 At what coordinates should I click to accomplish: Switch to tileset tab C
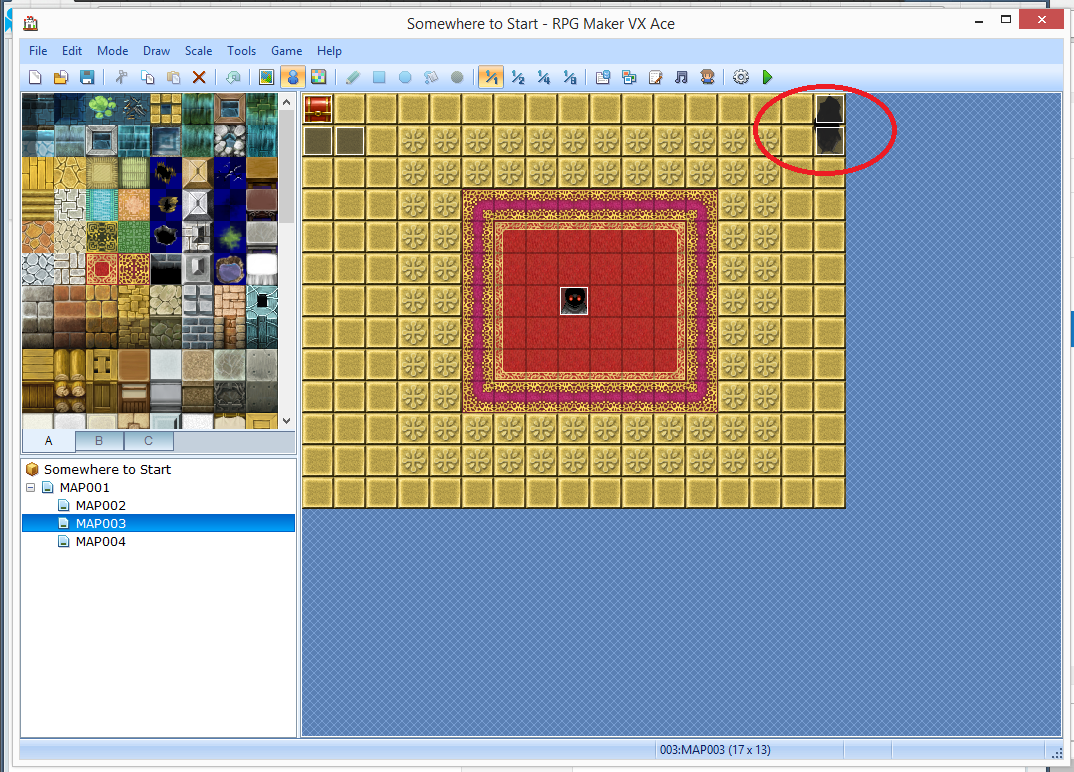pos(147,441)
